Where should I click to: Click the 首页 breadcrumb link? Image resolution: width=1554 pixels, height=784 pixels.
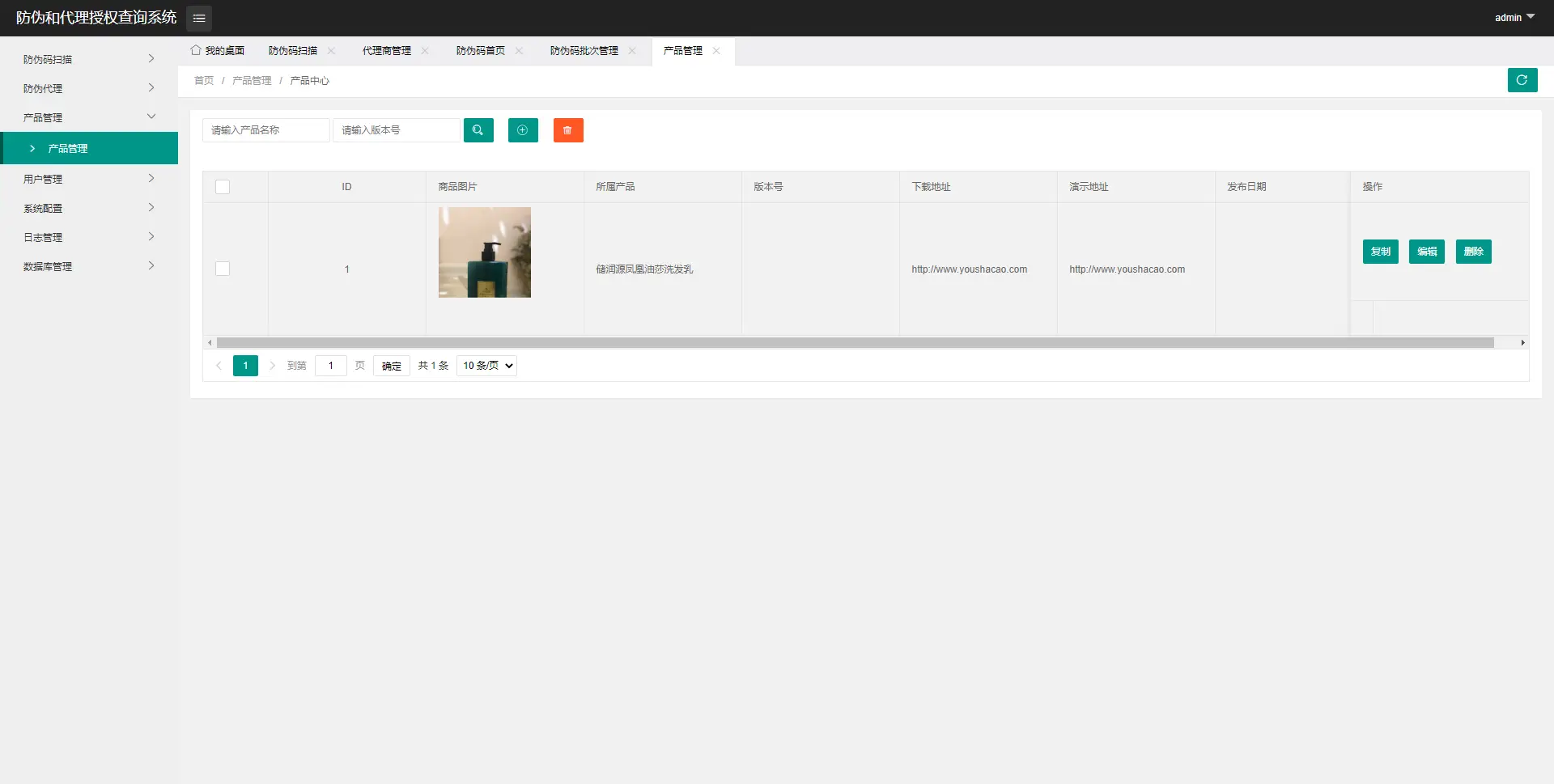click(204, 81)
